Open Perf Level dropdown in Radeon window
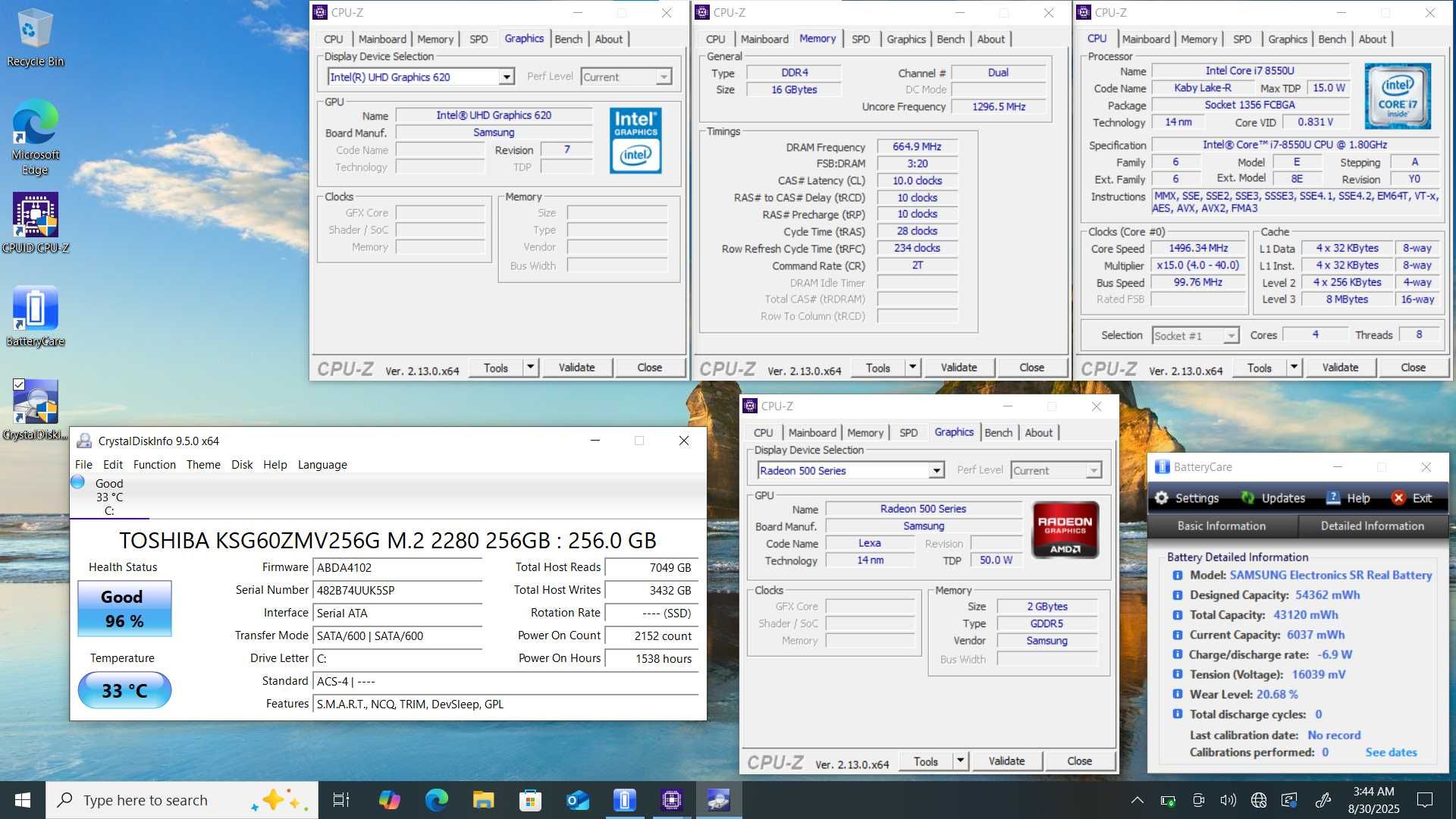 [x=1094, y=470]
